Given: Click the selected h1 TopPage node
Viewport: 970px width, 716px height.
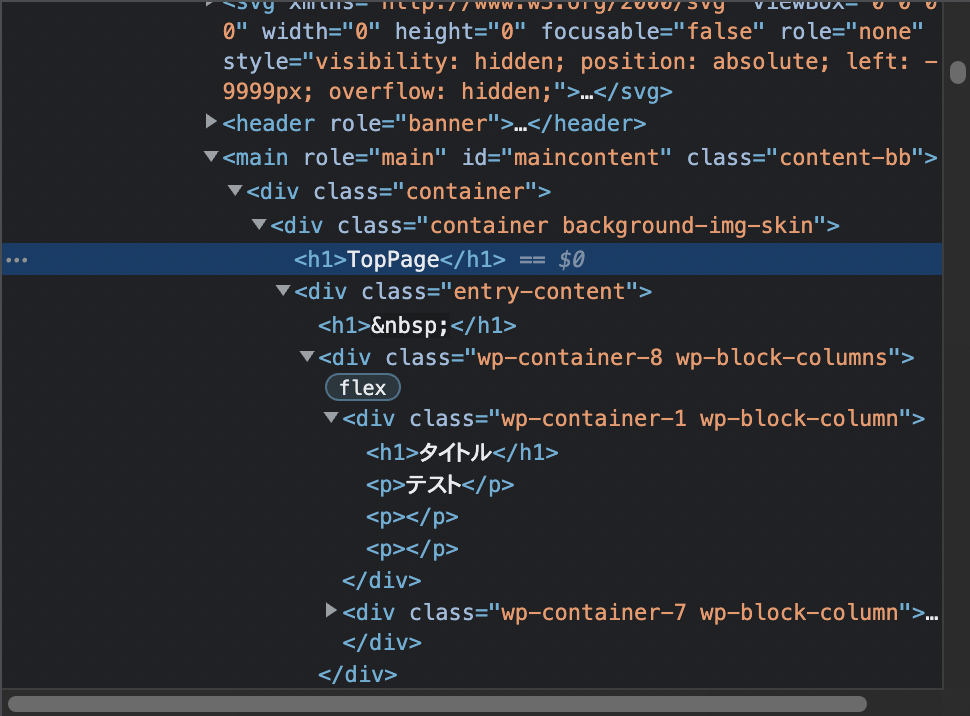Looking at the screenshot, I should [393, 259].
